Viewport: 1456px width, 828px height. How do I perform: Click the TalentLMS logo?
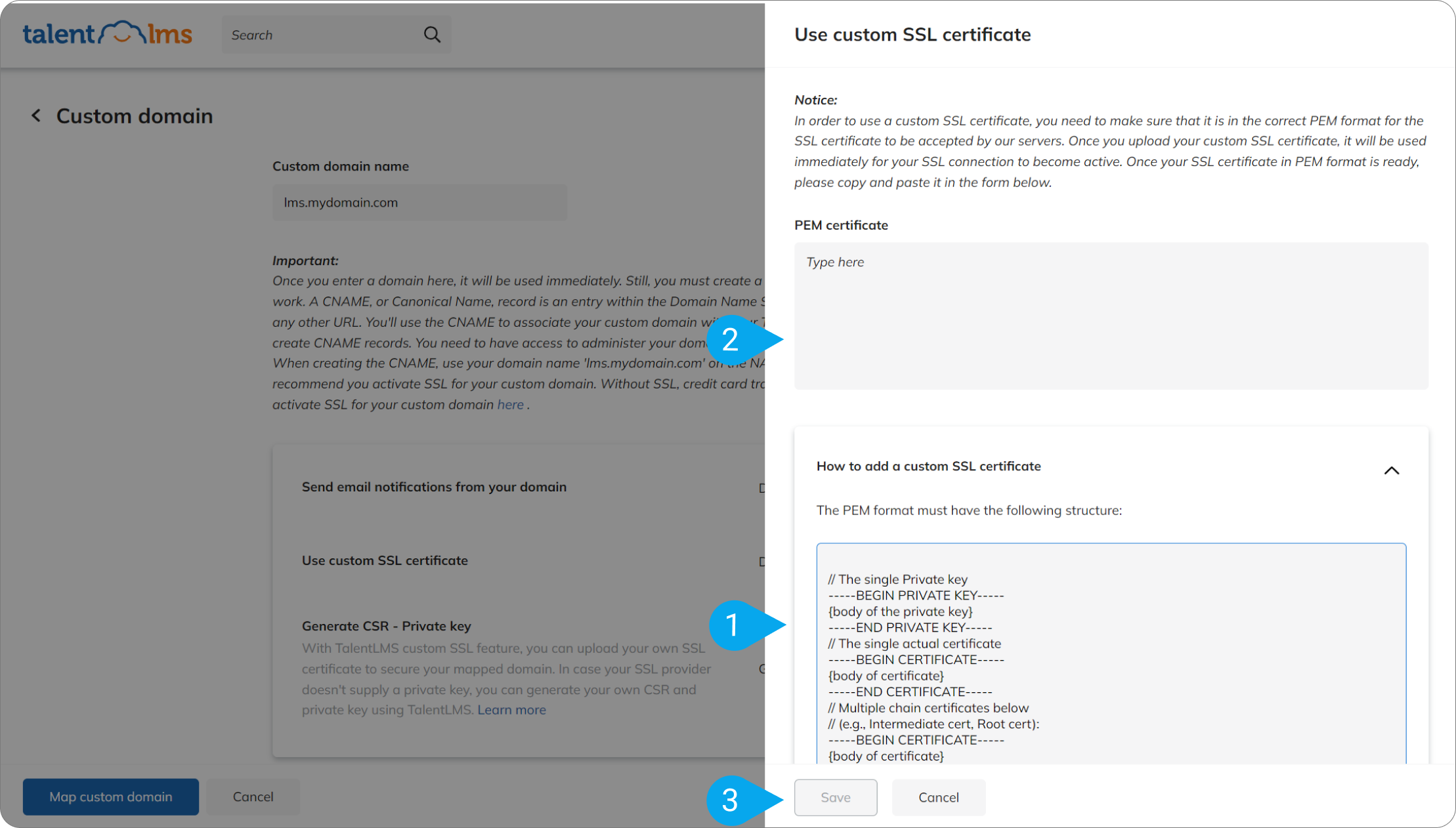[x=107, y=34]
